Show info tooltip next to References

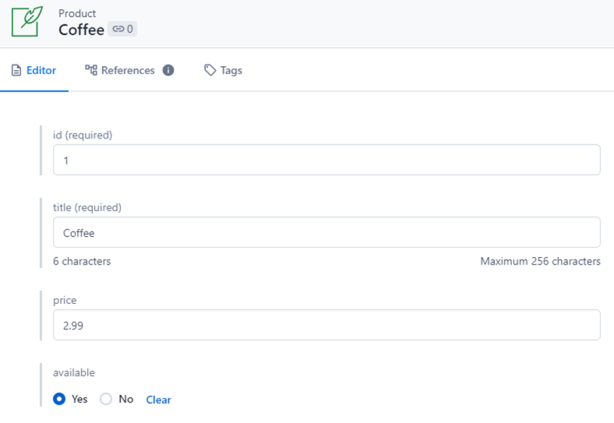tap(168, 70)
